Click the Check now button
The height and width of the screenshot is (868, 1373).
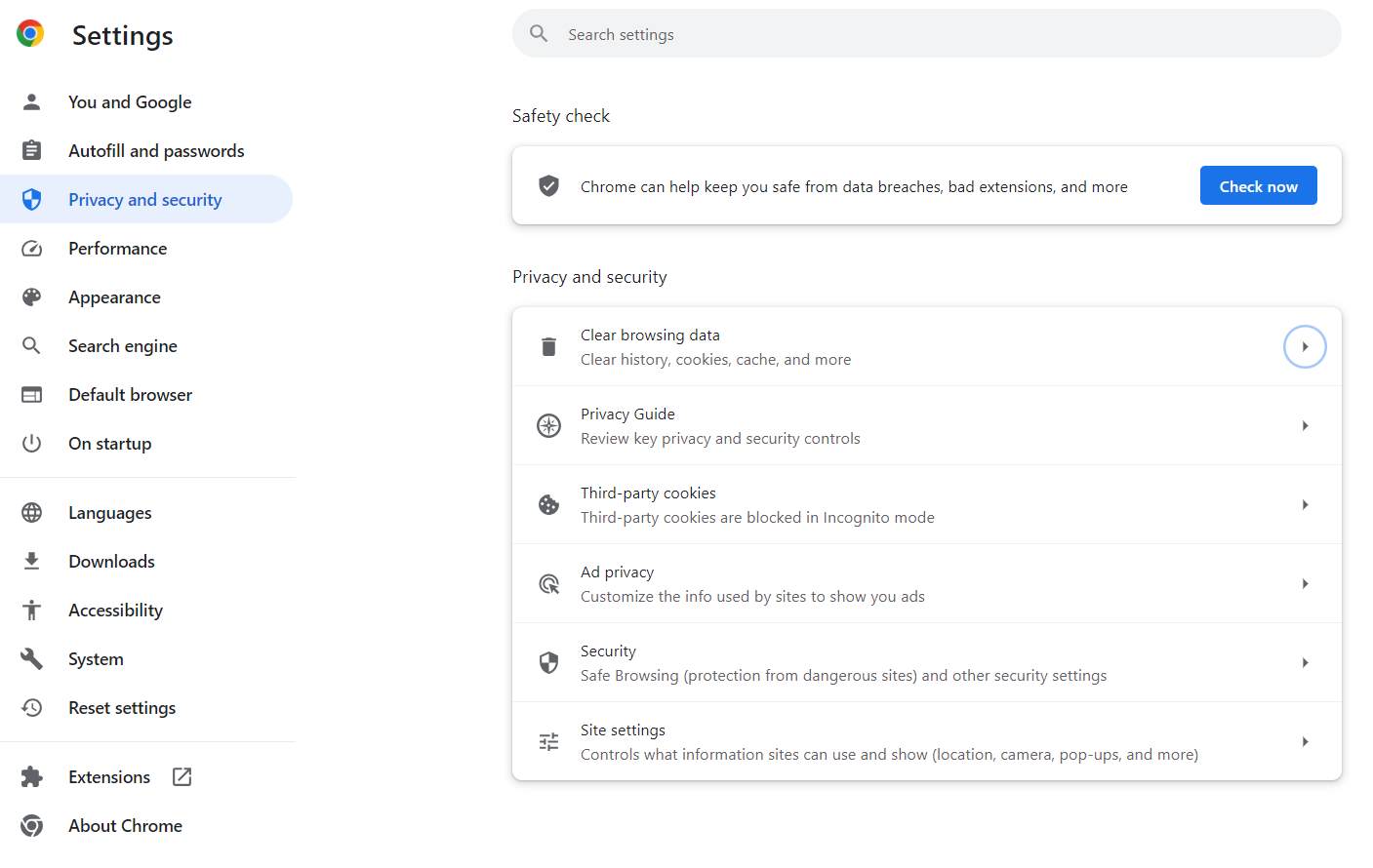tap(1258, 185)
